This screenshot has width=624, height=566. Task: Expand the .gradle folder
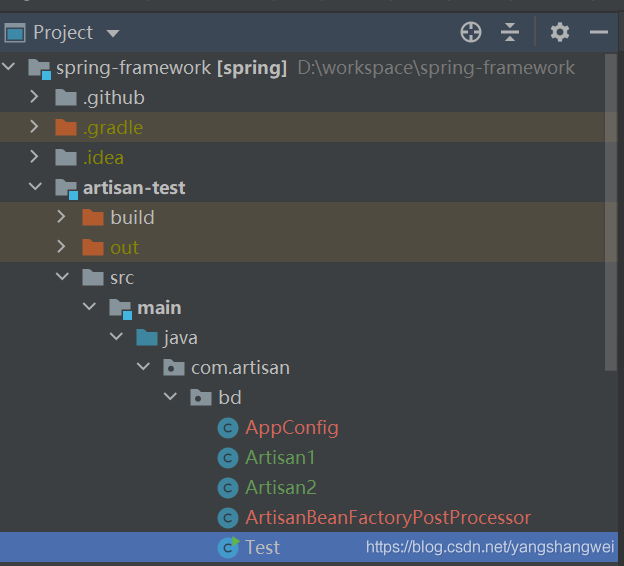(x=34, y=127)
